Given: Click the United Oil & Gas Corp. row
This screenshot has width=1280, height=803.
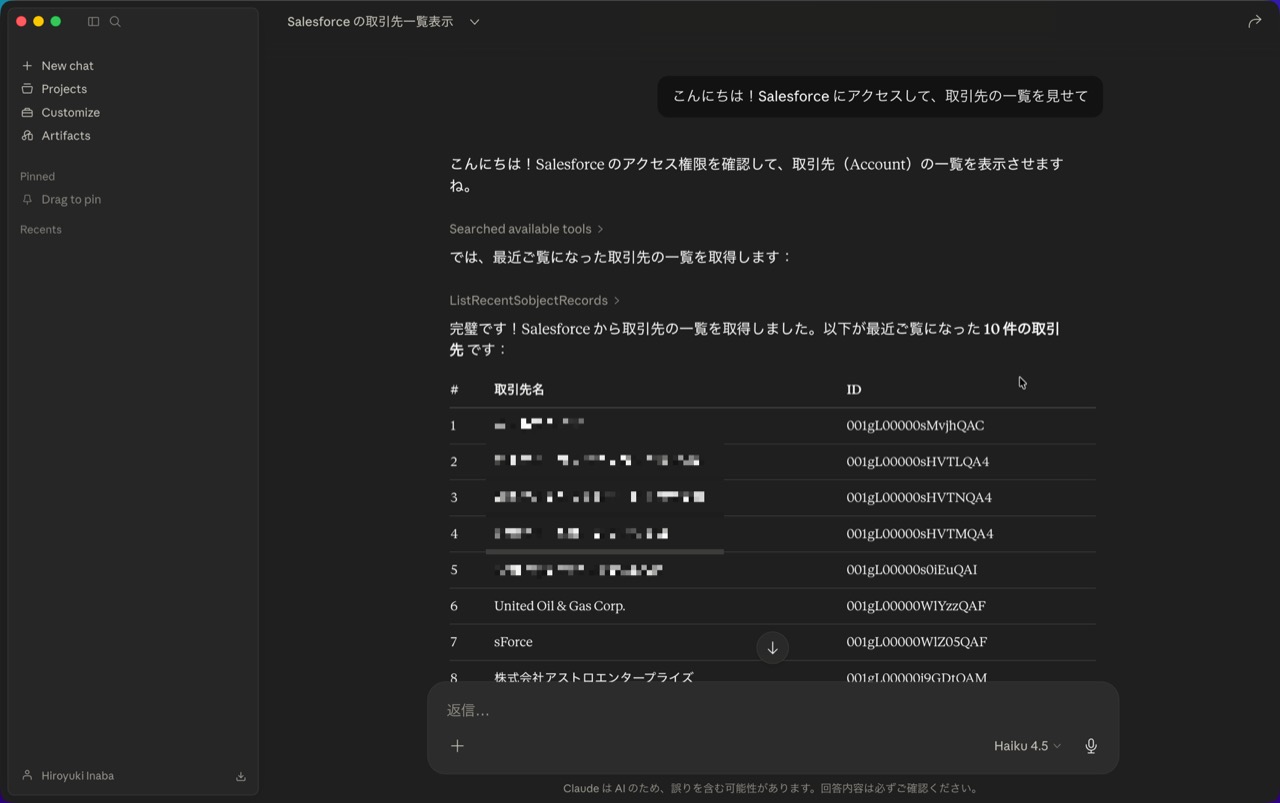Looking at the screenshot, I should [559, 605].
